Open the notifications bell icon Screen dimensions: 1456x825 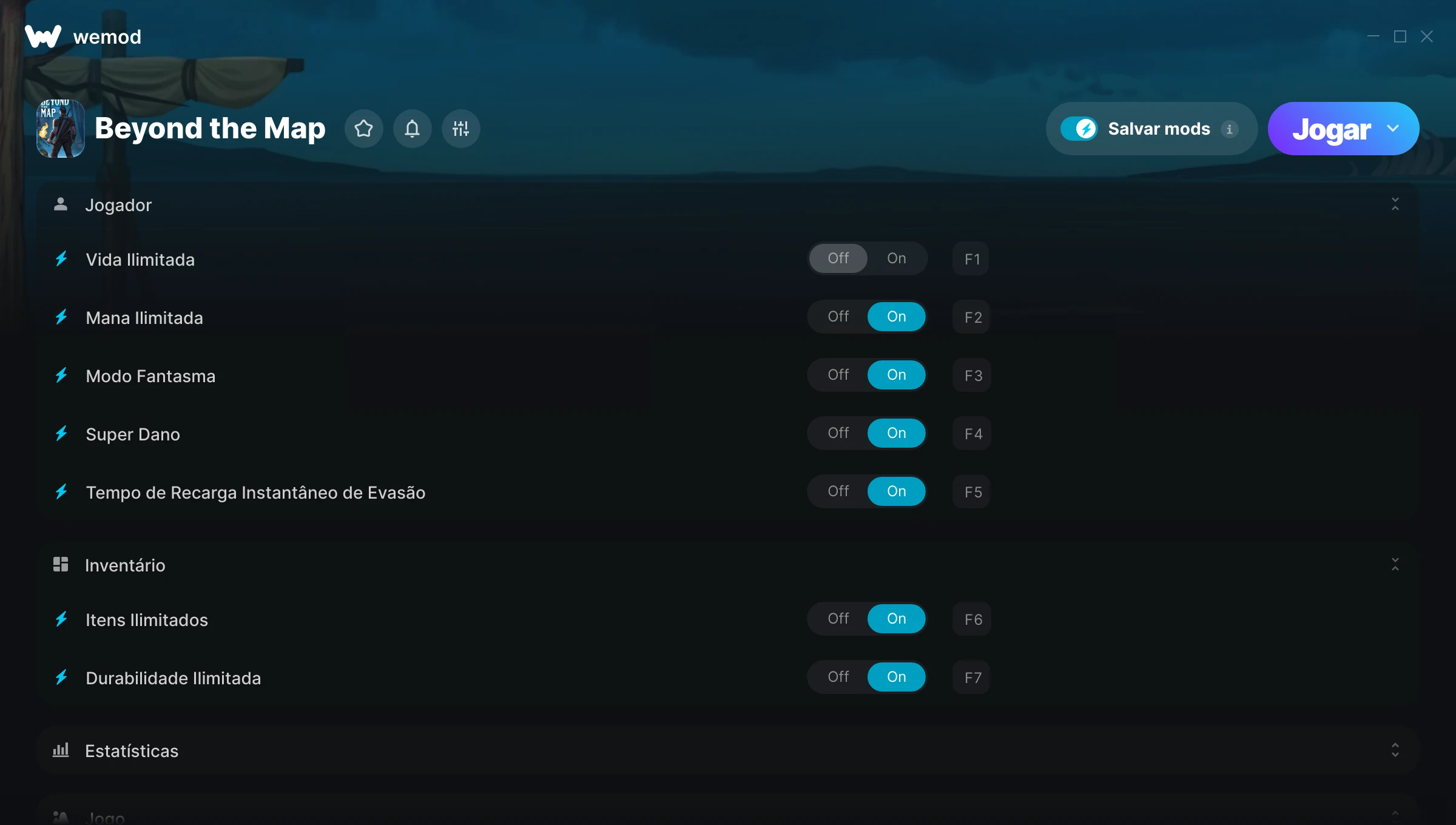click(413, 129)
